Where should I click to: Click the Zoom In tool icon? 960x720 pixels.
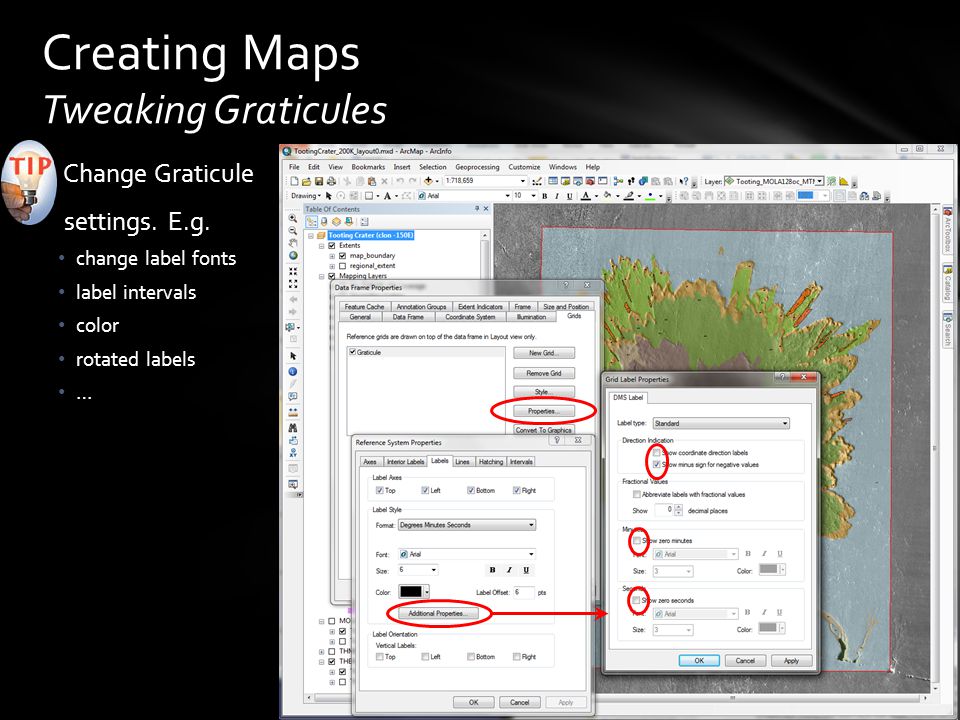(293, 219)
